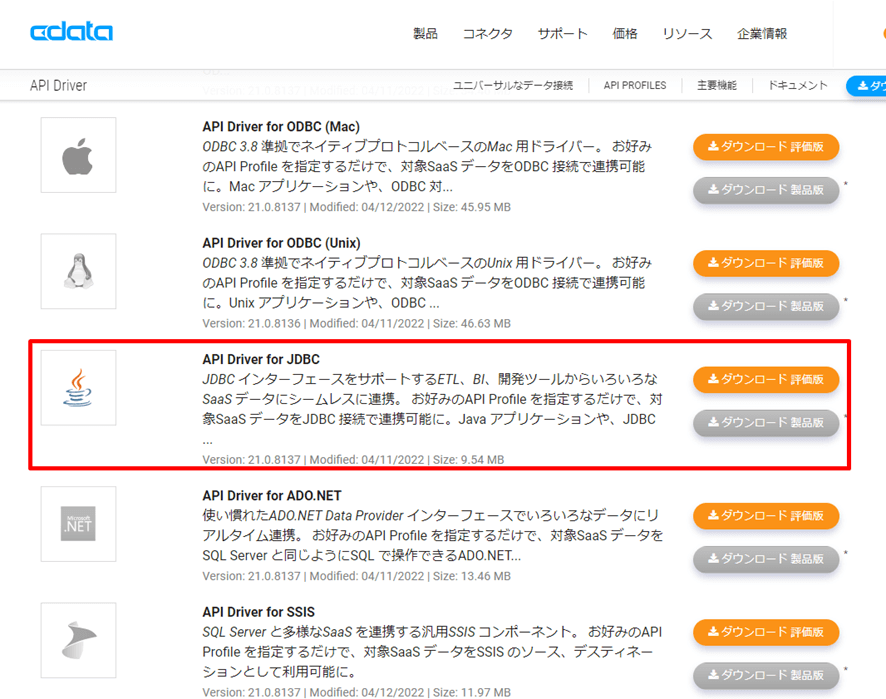Open the 製品 menu
The image size is (886, 699).
click(425, 34)
